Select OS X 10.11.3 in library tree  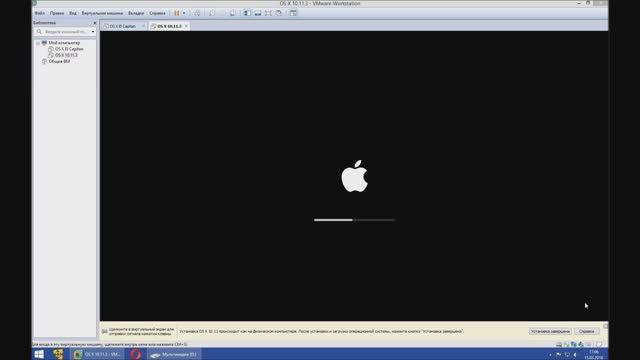point(66,55)
